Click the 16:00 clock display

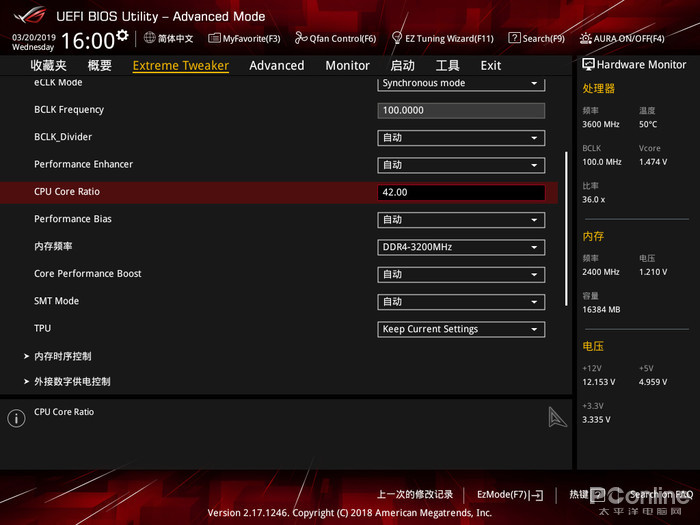(x=88, y=41)
